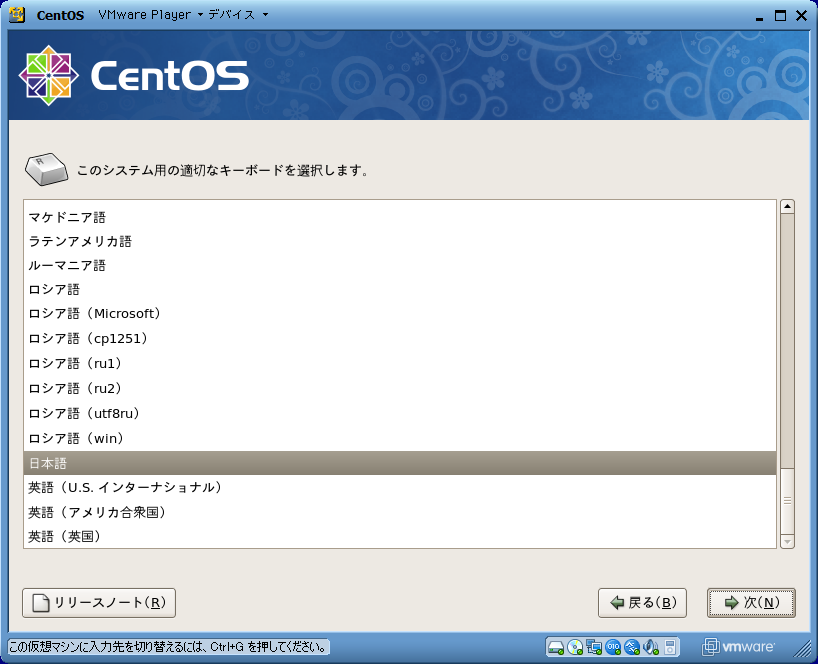This screenshot has height=664, width=818.
Task: Click the scrollbar up arrow in keyboard list
Action: pos(787,207)
